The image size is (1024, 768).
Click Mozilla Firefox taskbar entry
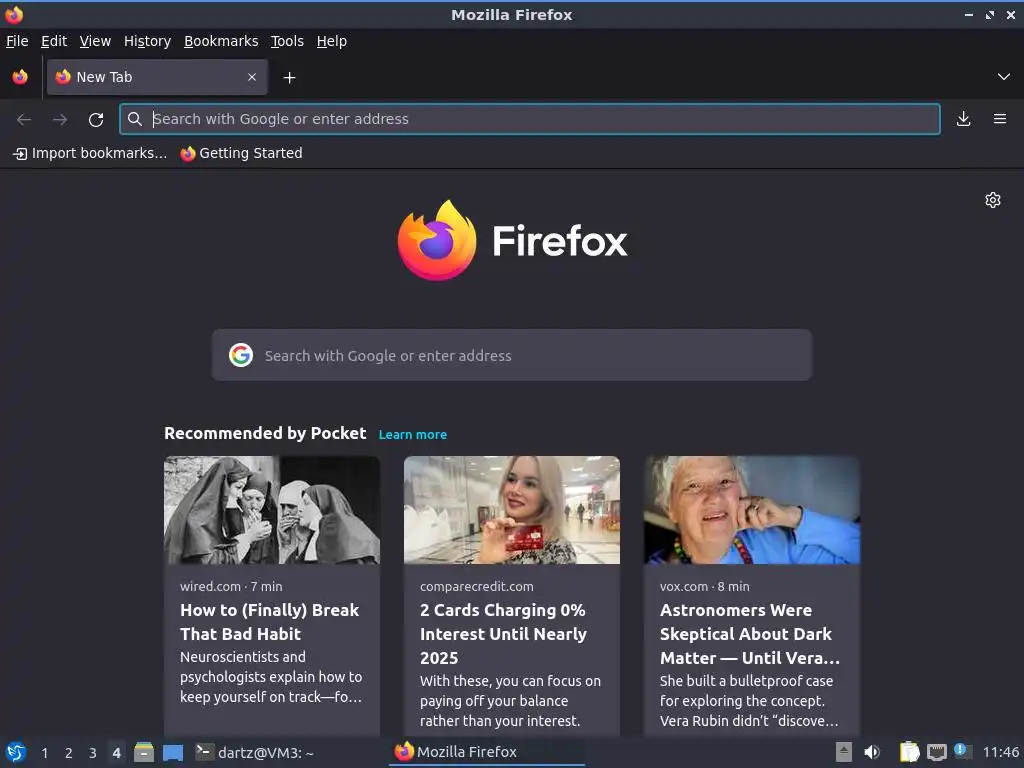click(487, 752)
